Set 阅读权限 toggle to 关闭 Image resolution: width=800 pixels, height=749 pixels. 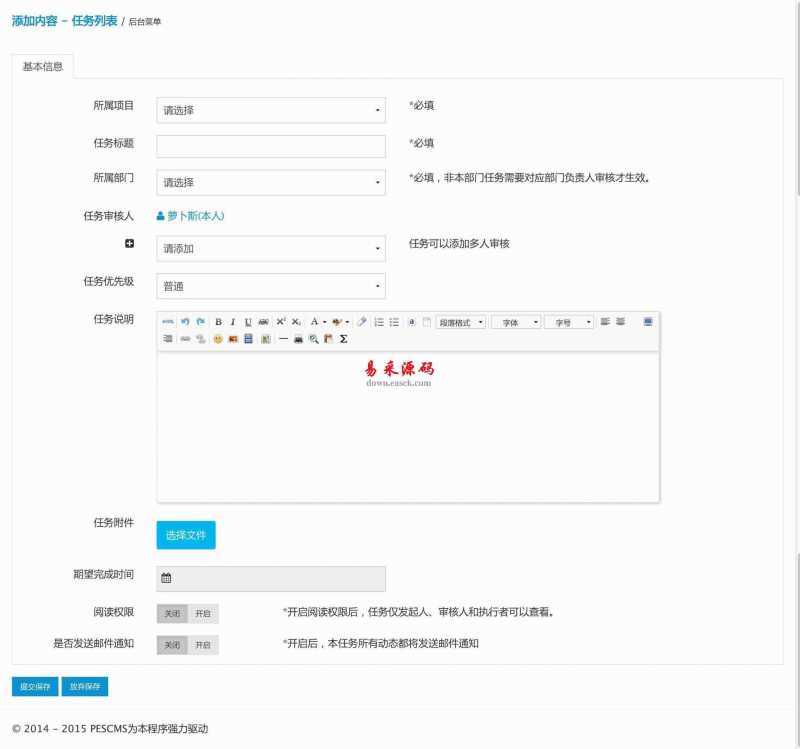(x=172, y=614)
